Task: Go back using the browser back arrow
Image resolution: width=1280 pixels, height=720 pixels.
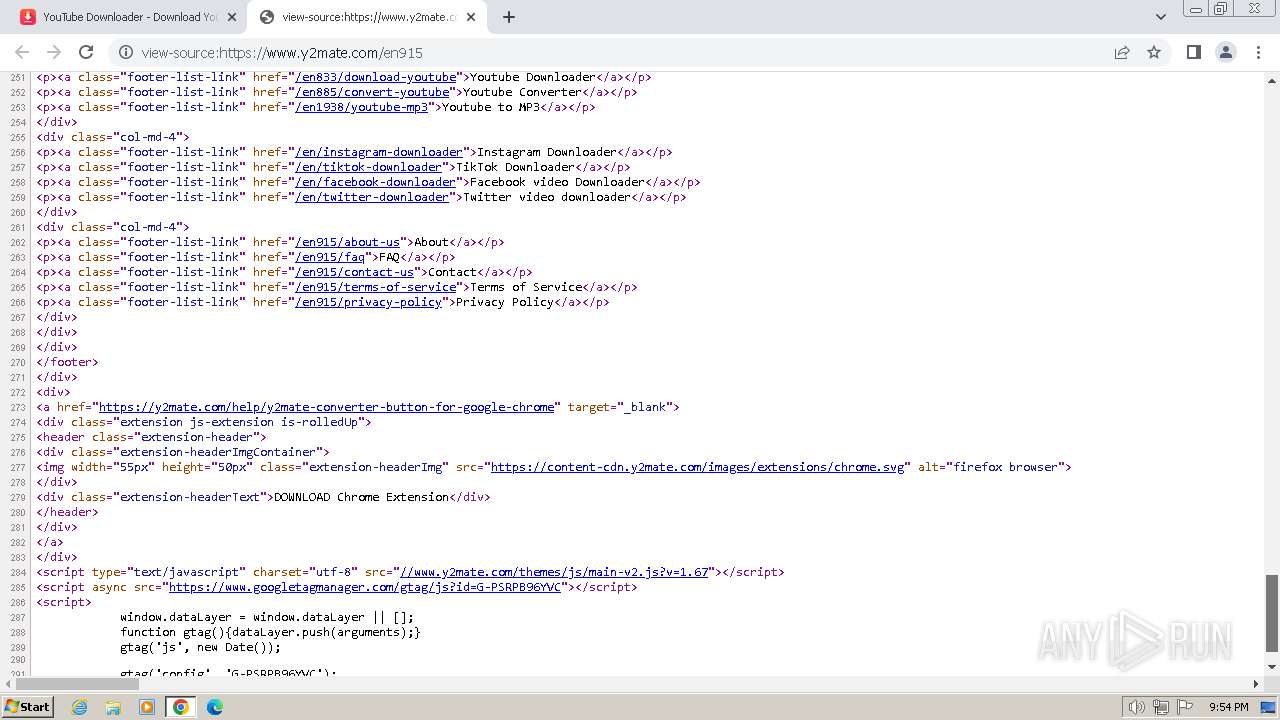Action: click(22, 52)
